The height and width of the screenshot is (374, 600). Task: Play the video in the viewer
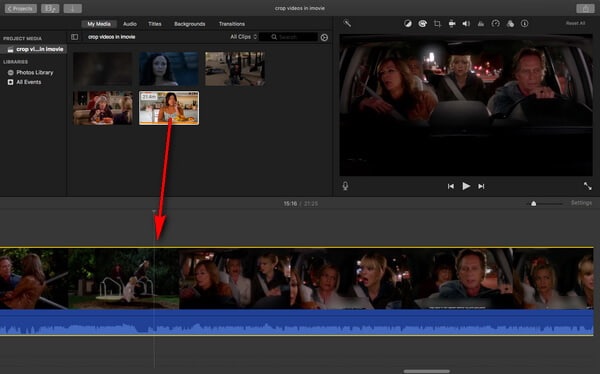[x=466, y=186]
